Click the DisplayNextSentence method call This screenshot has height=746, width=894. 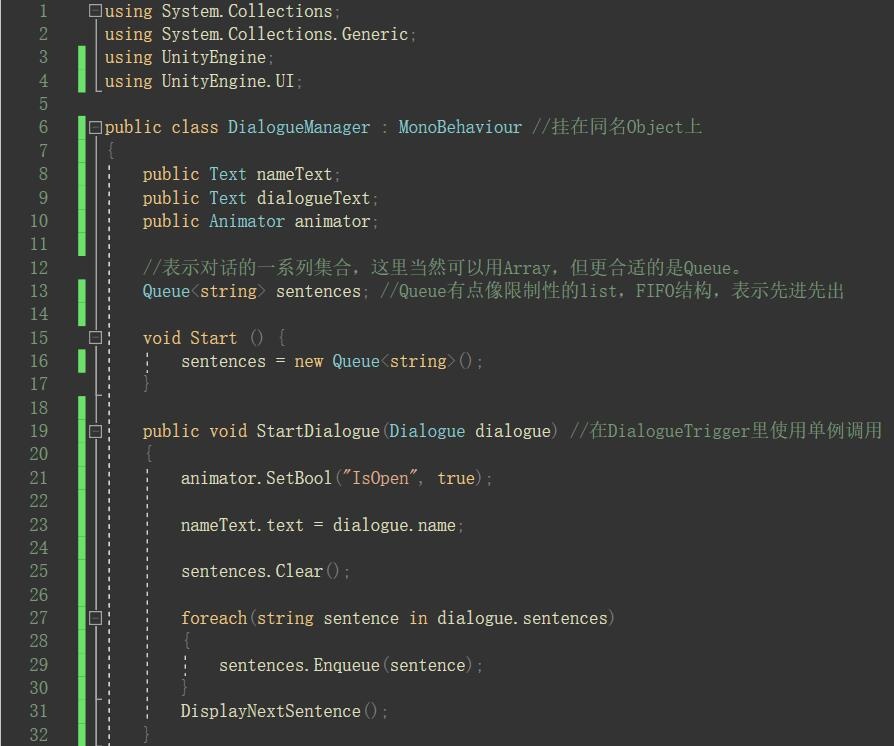pyautogui.click(x=270, y=711)
